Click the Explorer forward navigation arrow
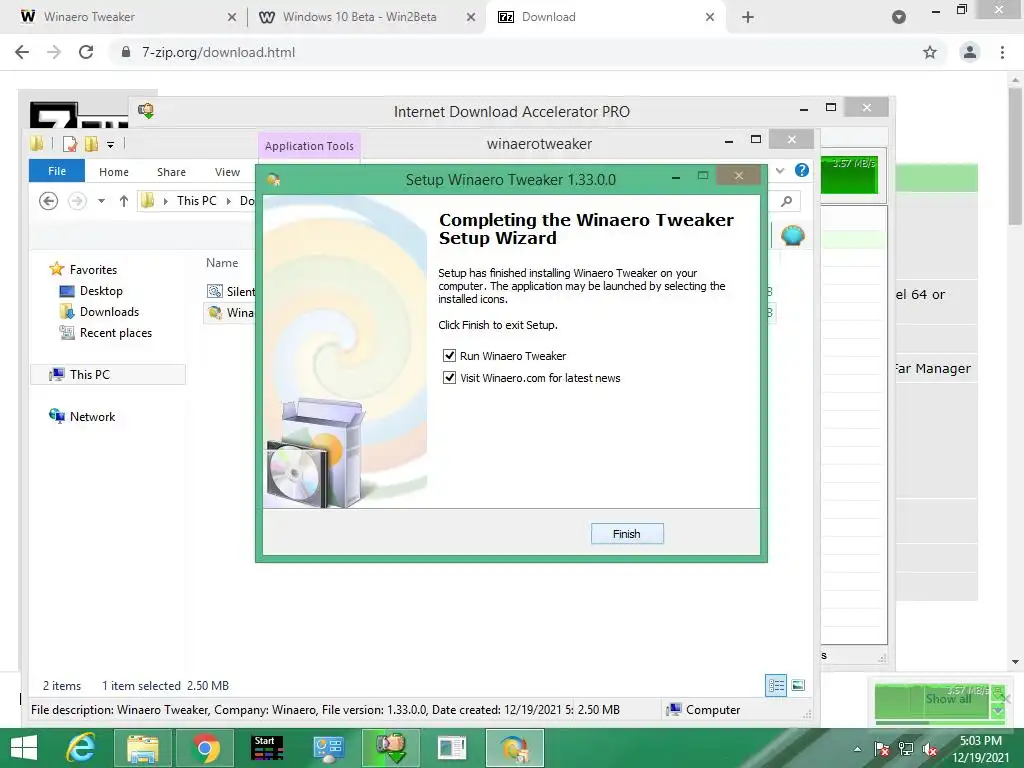This screenshot has height=768, width=1024. click(77, 200)
